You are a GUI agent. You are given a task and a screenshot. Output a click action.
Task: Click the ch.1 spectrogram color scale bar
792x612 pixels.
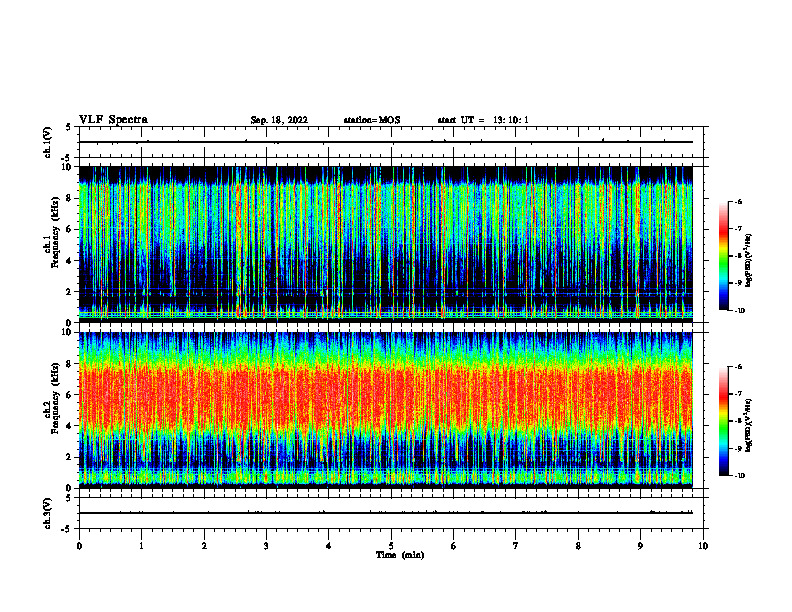[x=723, y=256]
